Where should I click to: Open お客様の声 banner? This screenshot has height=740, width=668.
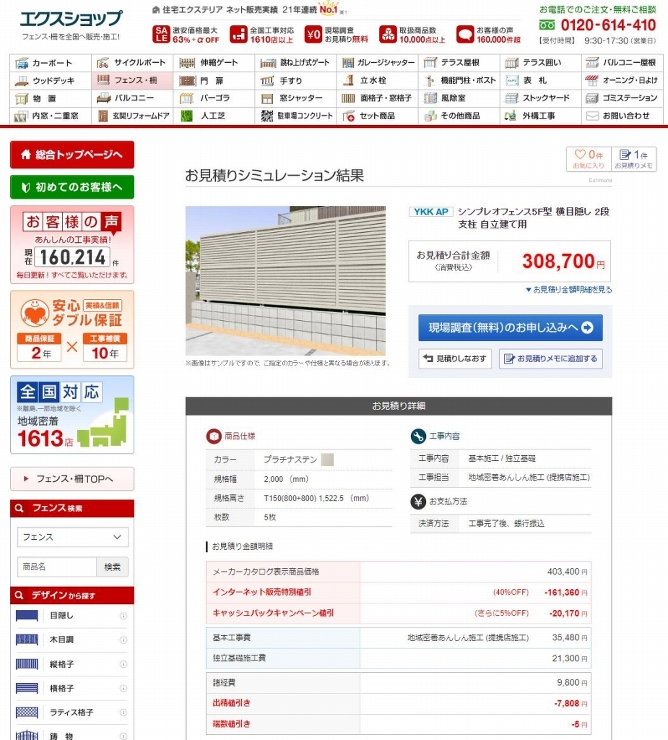click(x=72, y=244)
